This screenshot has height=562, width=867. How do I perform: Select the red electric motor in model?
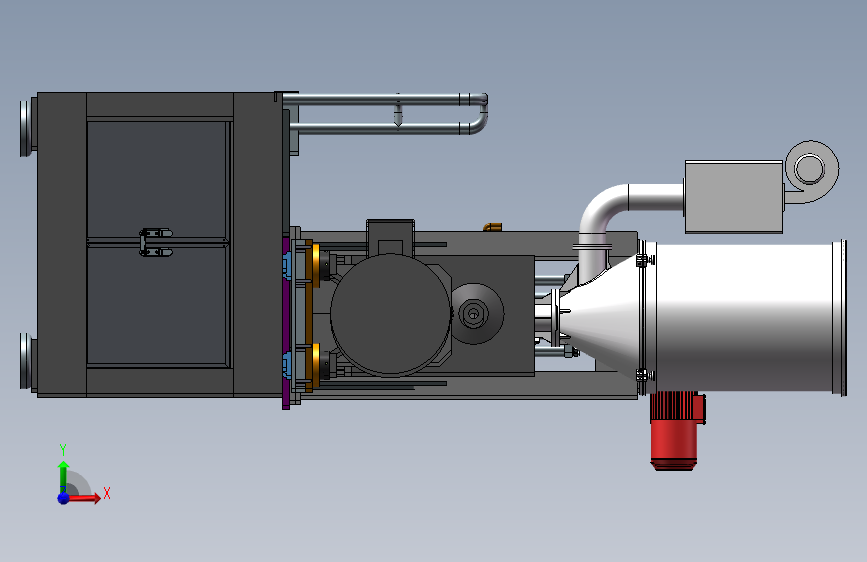(x=676, y=431)
